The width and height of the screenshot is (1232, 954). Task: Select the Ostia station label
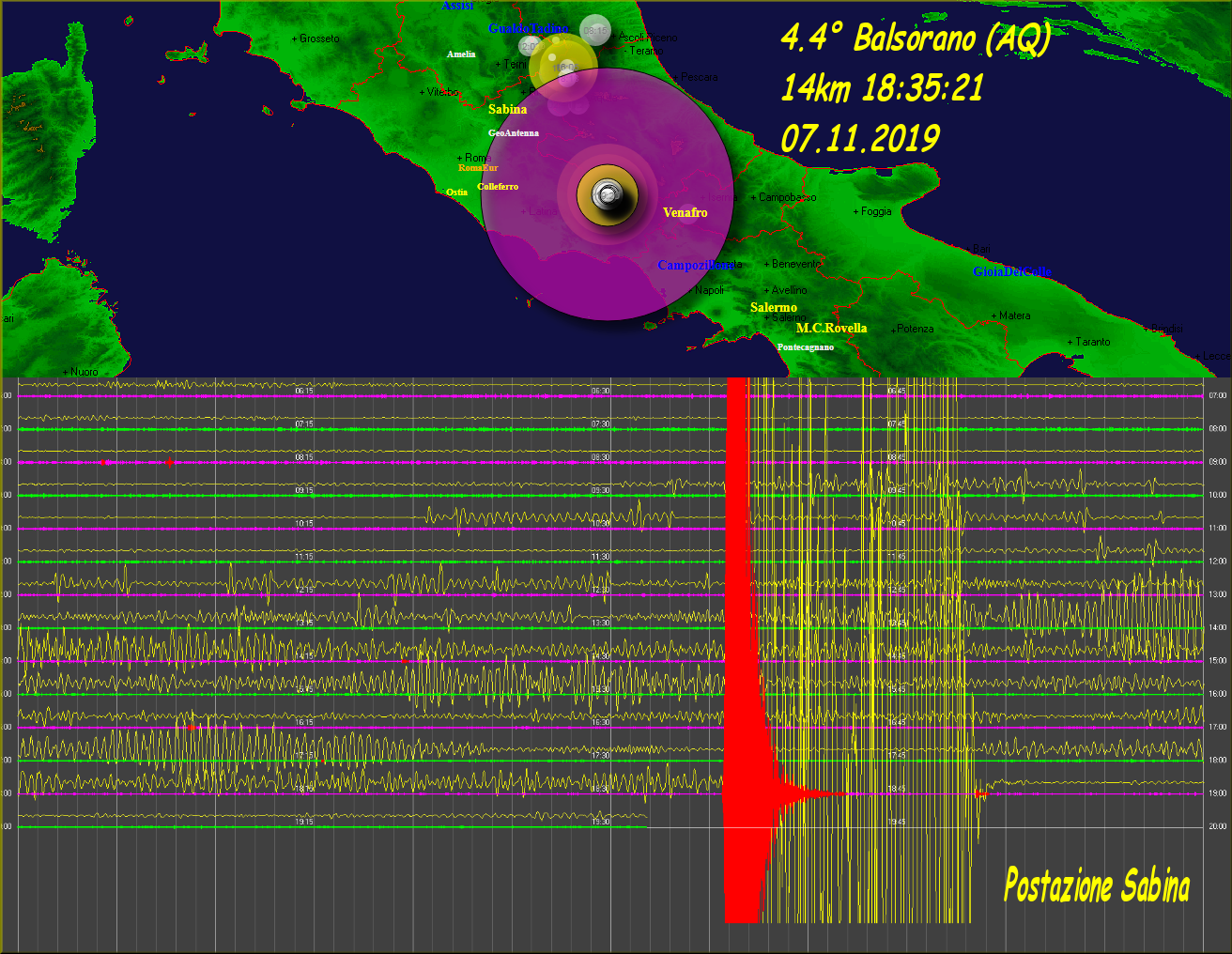[x=456, y=192]
